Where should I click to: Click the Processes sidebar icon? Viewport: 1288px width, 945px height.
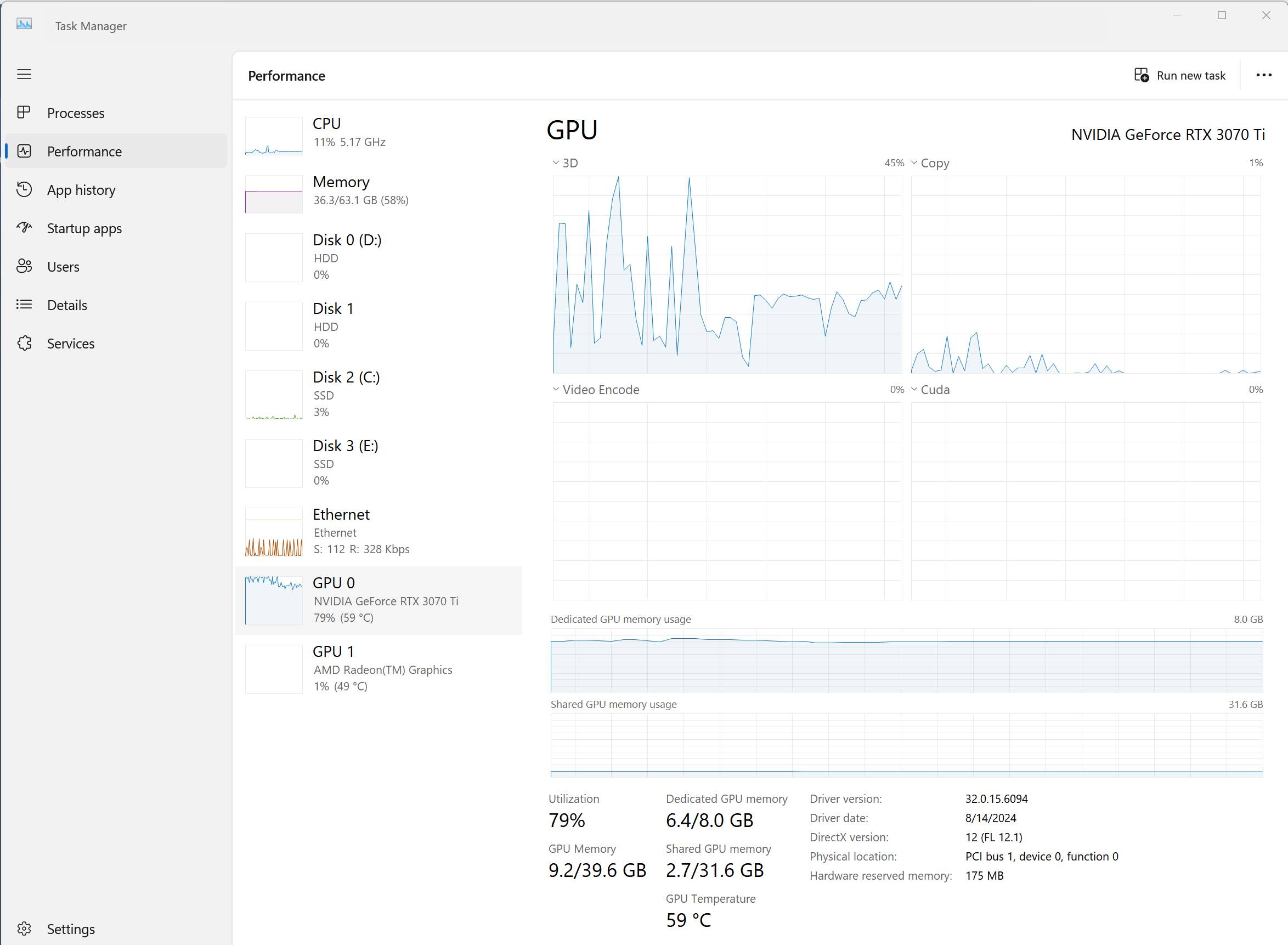[x=24, y=113]
